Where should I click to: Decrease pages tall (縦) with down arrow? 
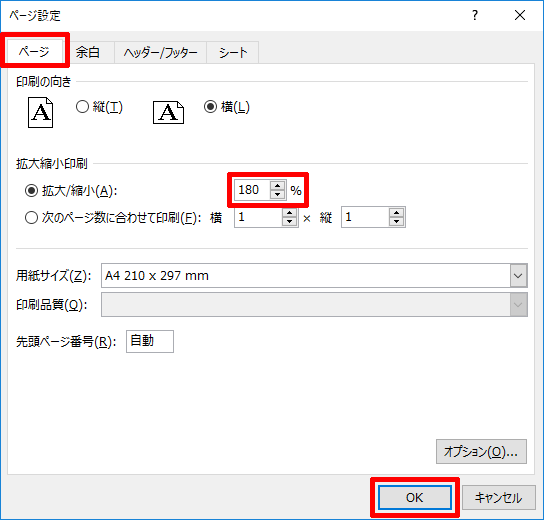pos(396,222)
